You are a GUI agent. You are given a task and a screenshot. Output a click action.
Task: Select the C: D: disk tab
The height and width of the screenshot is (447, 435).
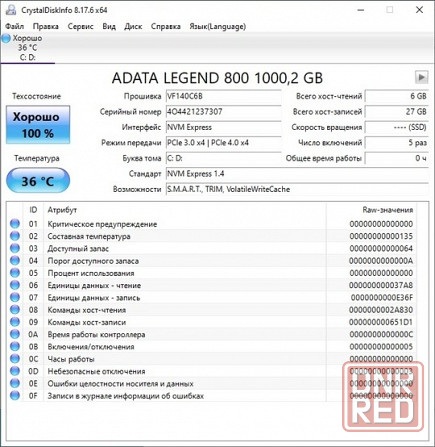(28, 48)
